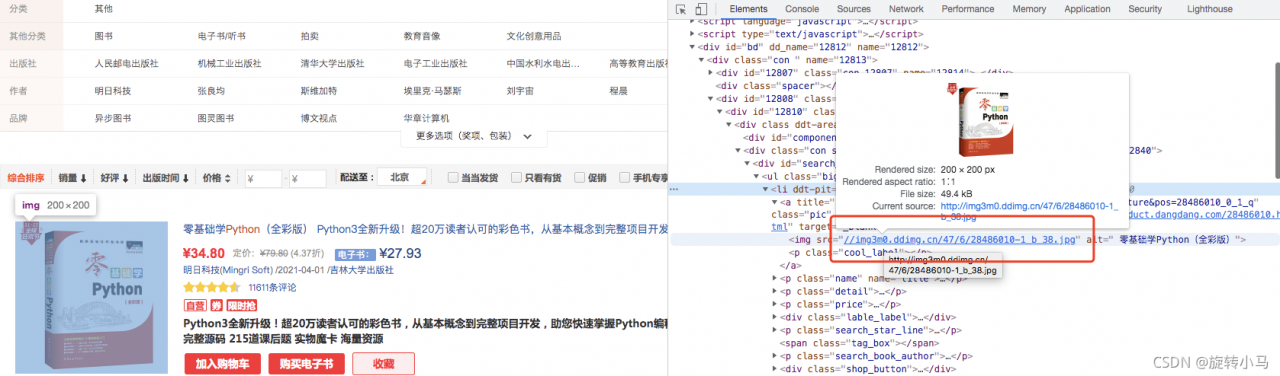Check the 当当发货 checkbox
The width and height of the screenshot is (1280, 376).
(453, 178)
